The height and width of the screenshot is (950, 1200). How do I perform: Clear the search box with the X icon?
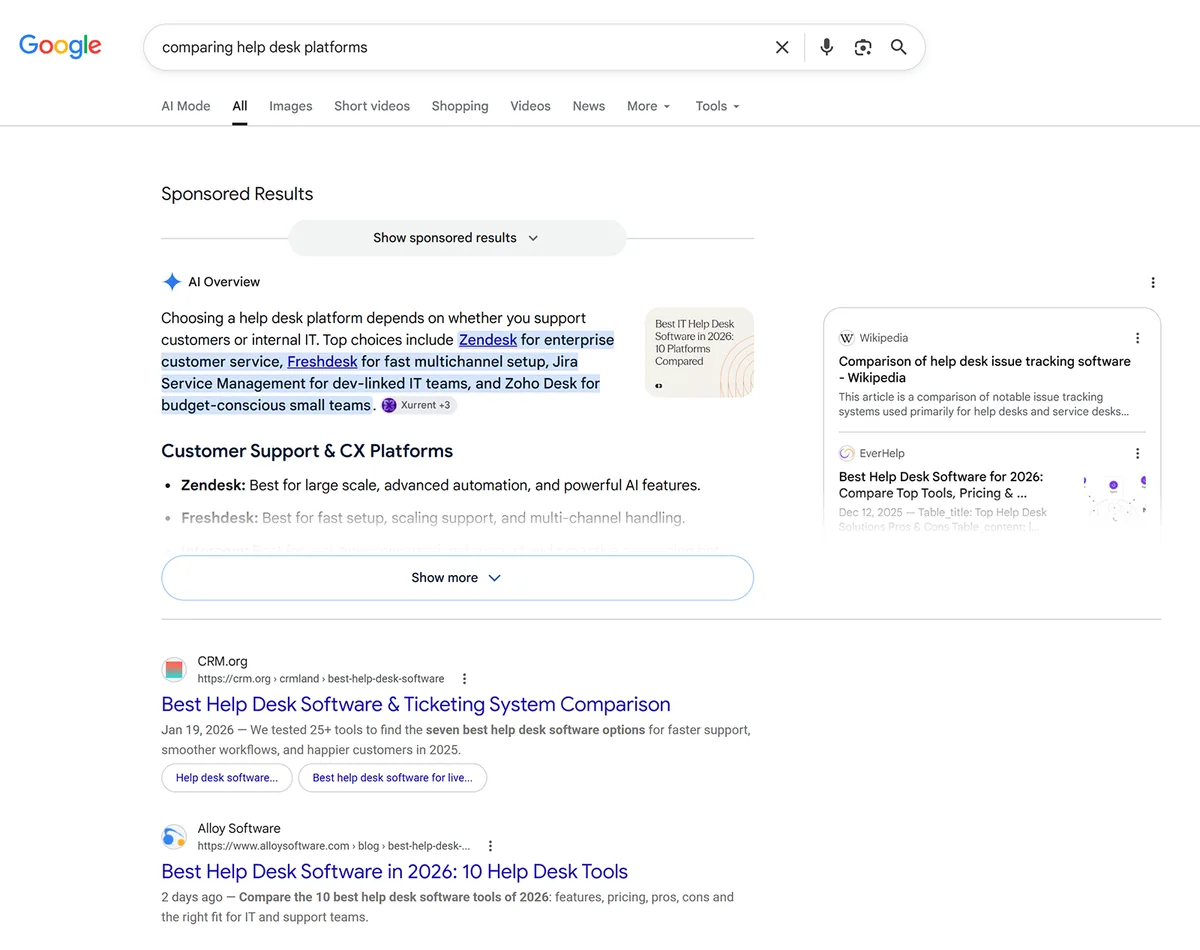[782, 47]
